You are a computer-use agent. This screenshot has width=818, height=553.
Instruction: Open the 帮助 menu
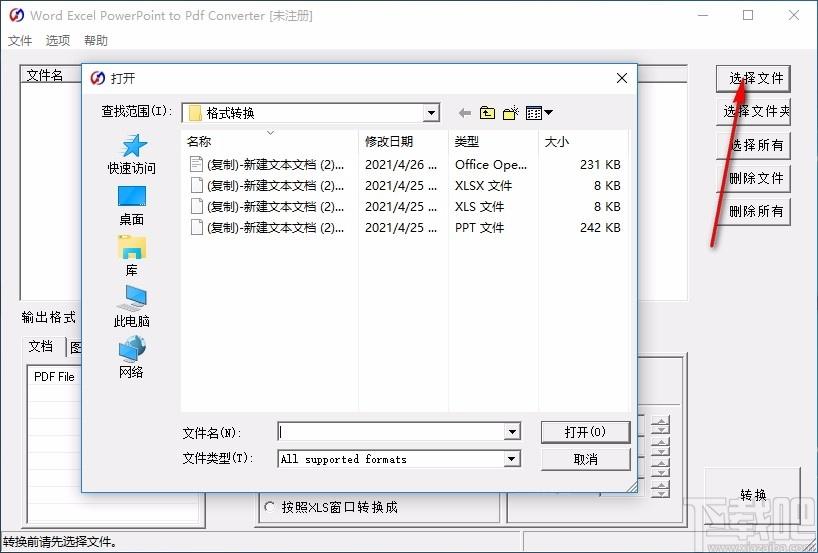tap(95, 40)
